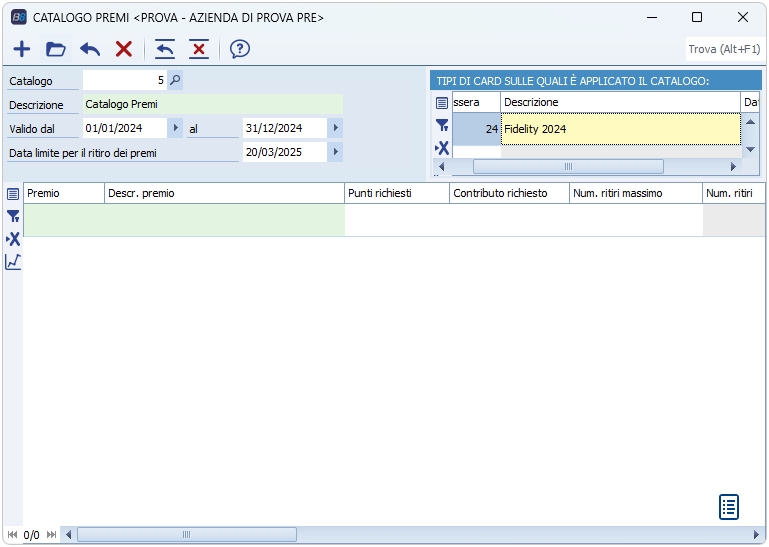This screenshot has width=769, height=547.
Task: Expand the pickup deadline date picker arrow
Action: point(335,152)
